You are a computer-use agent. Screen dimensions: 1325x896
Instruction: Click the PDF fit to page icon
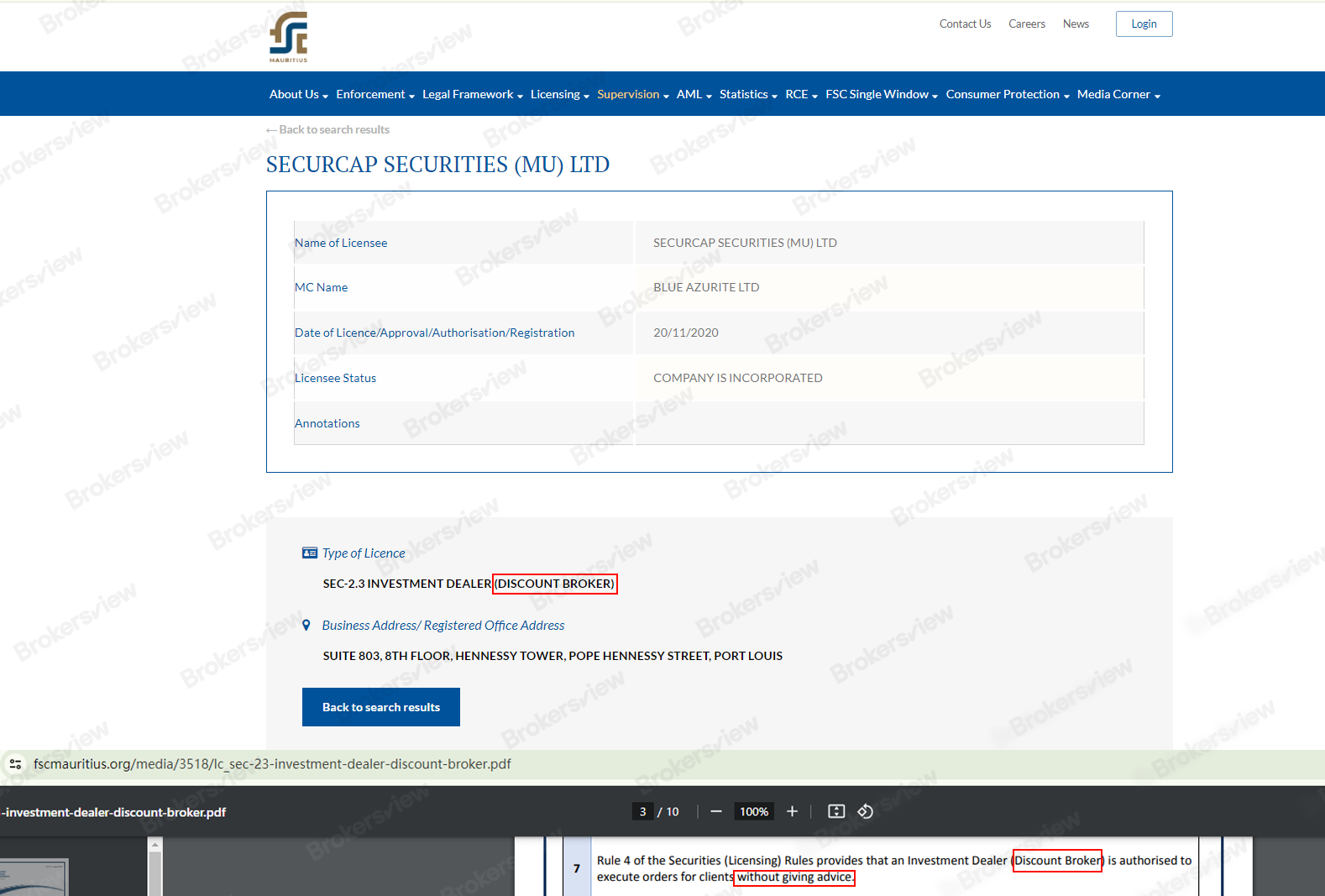[x=836, y=811]
